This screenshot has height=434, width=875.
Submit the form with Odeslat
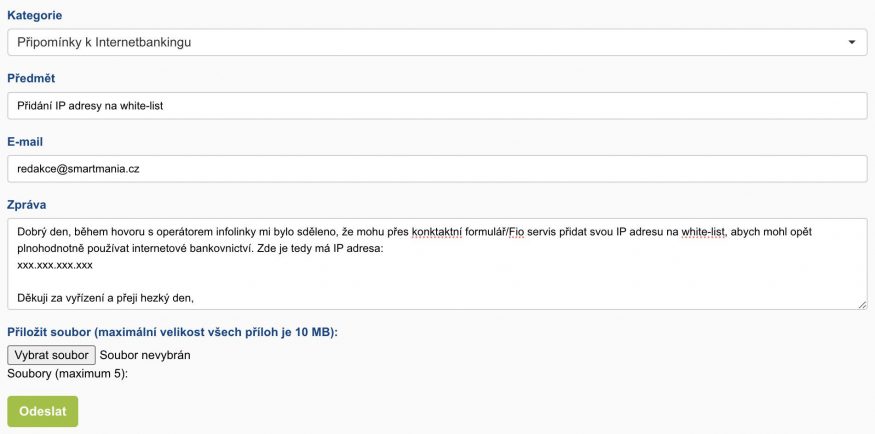(42, 411)
